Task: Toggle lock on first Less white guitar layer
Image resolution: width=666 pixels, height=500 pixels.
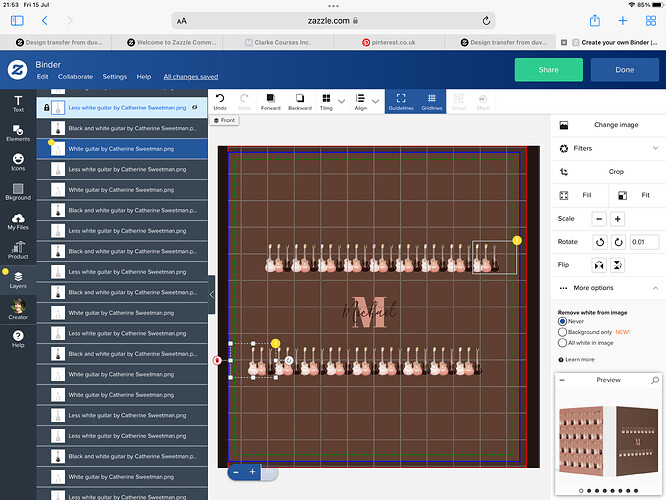Action: click(47, 108)
